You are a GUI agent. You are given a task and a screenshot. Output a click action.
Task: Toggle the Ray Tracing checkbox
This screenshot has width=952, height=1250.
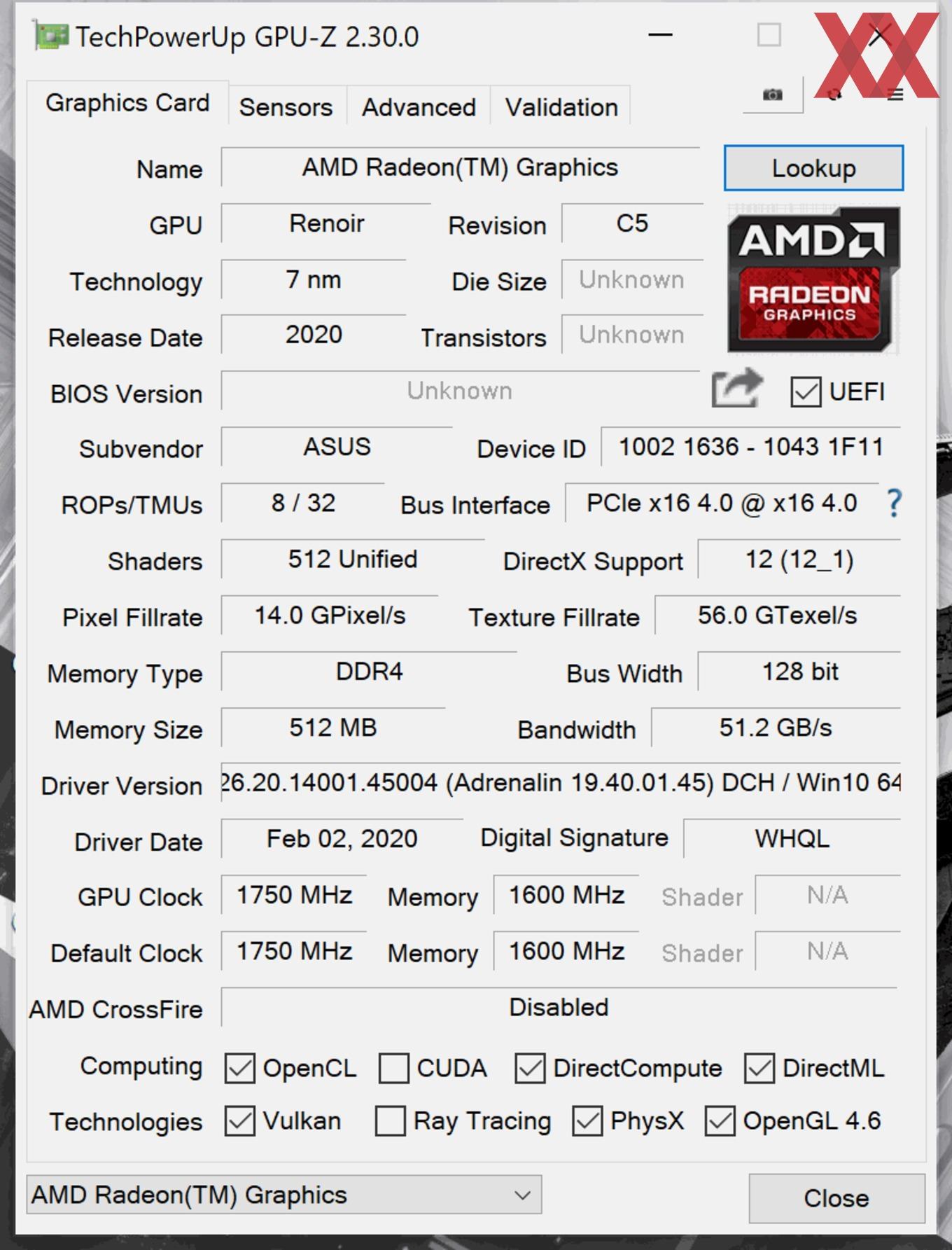[391, 1121]
